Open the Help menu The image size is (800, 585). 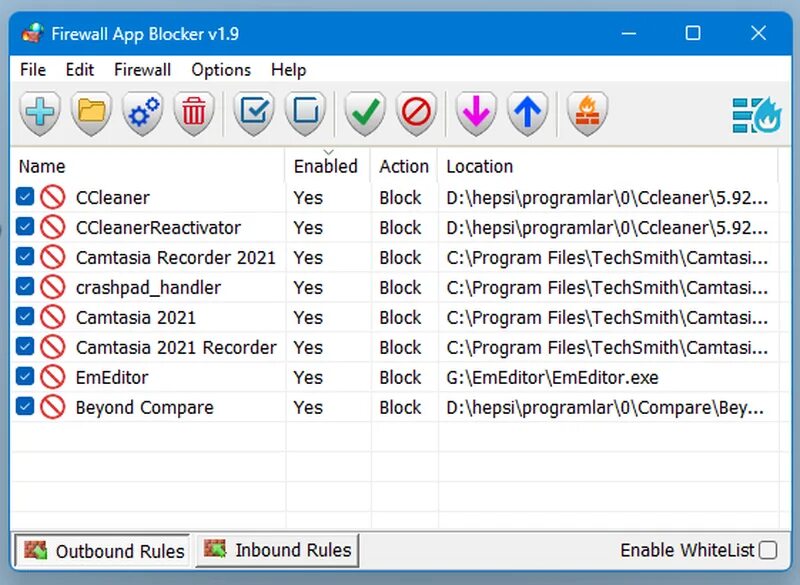pyautogui.click(x=288, y=69)
